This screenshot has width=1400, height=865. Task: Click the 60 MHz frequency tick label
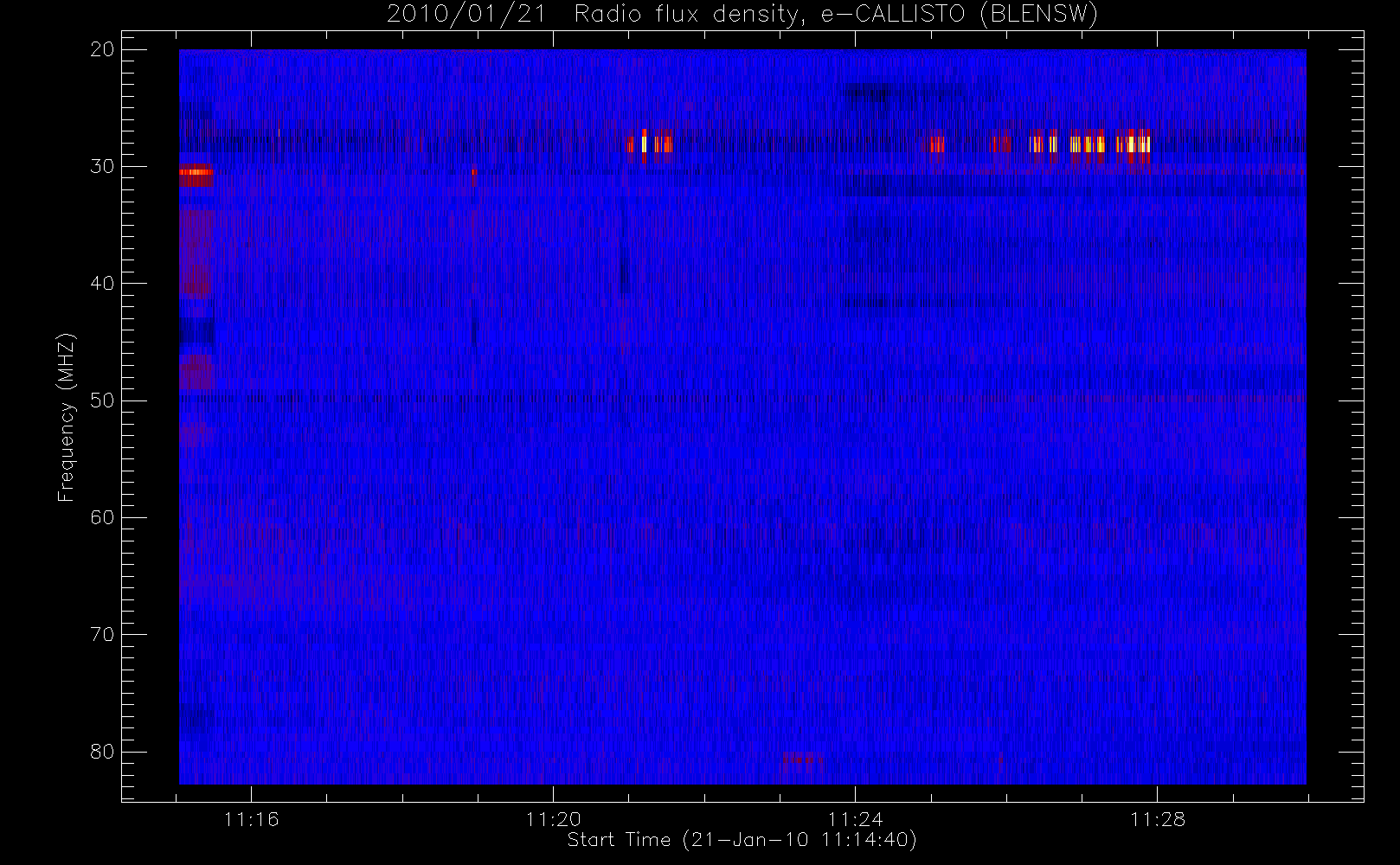point(102,517)
